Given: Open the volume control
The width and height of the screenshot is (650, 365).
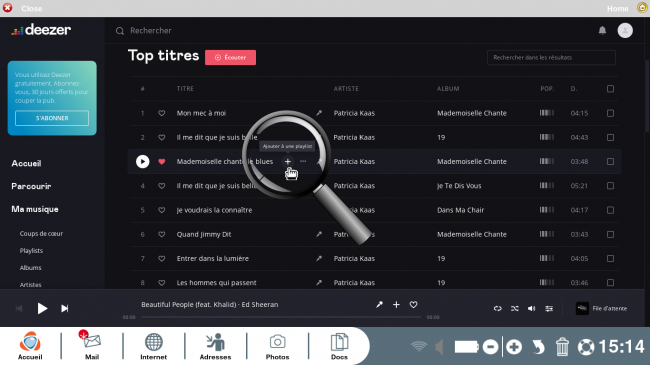Looking at the screenshot, I should (x=531, y=308).
